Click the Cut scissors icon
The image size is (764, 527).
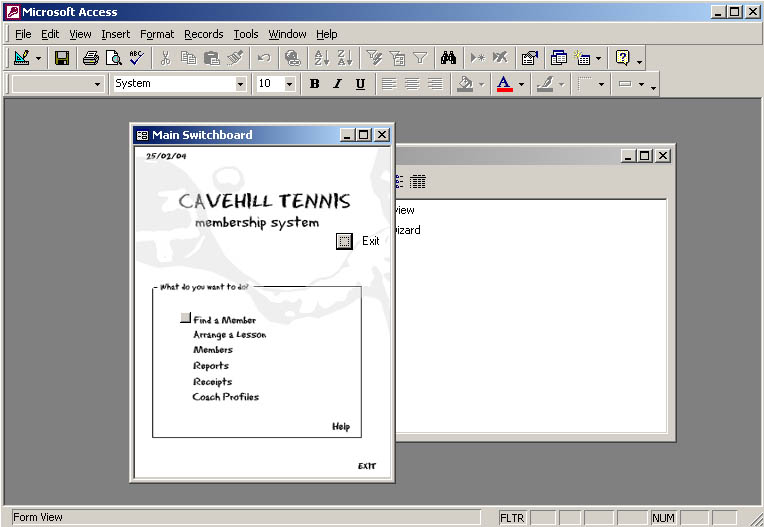(165, 58)
